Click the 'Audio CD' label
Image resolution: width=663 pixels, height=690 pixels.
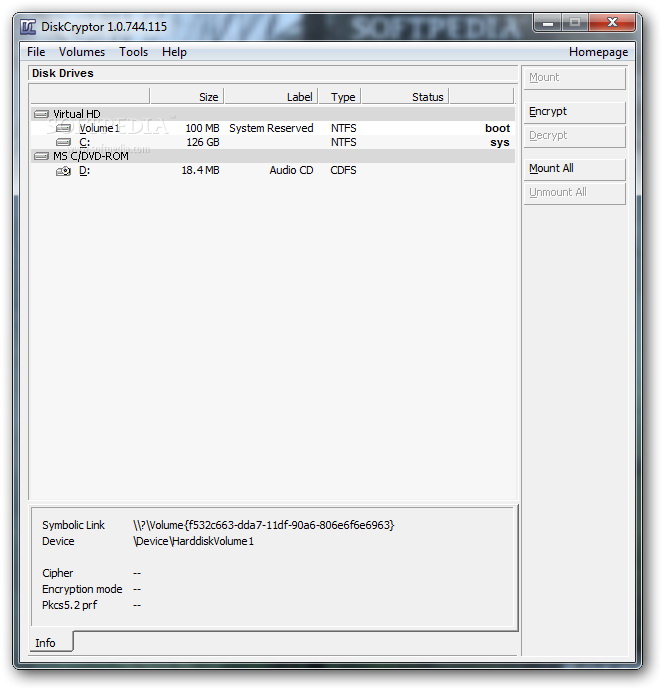(291, 170)
